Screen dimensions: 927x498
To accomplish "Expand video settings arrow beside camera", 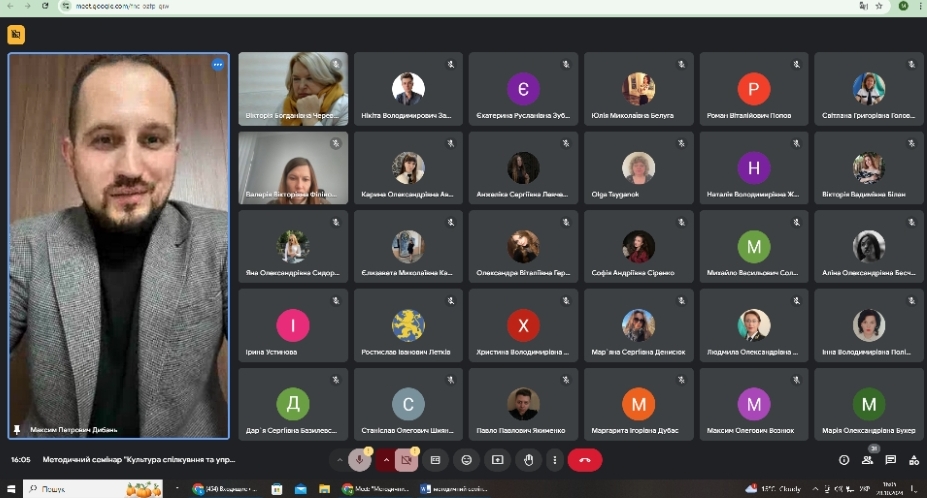I will (386, 460).
